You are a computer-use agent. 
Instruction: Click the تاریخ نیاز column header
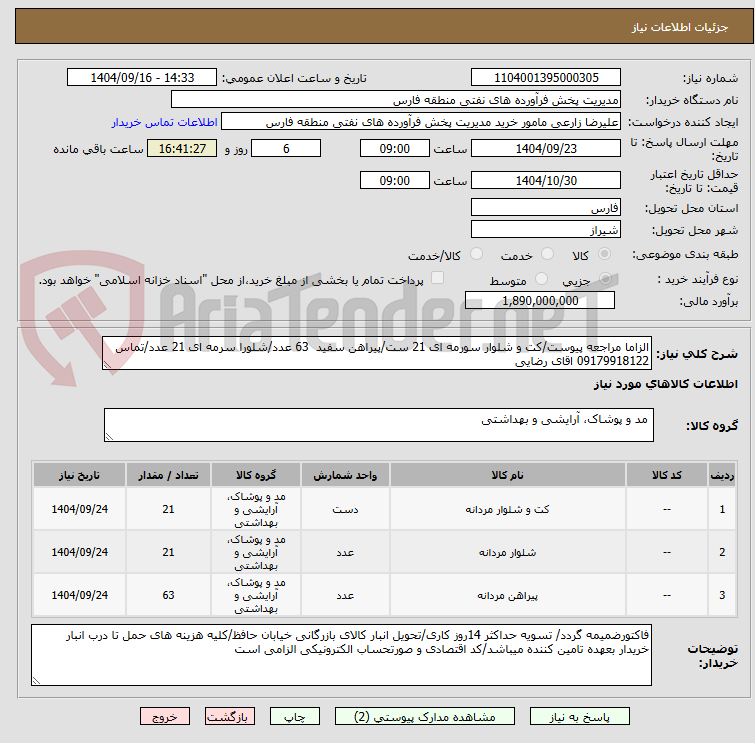(x=79, y=475)
